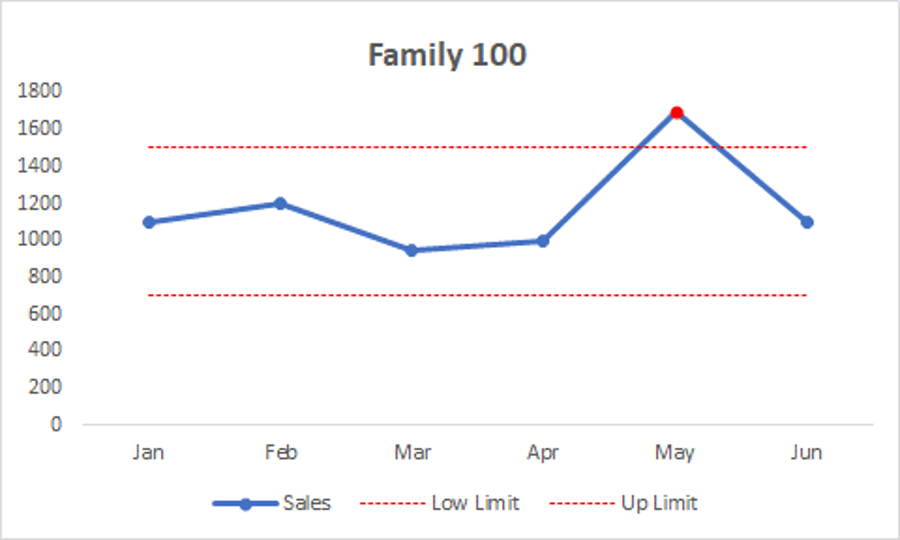This screenshot has height=540, width=900.
Task: Click the May axis label
Action: (x=675, y=453)
